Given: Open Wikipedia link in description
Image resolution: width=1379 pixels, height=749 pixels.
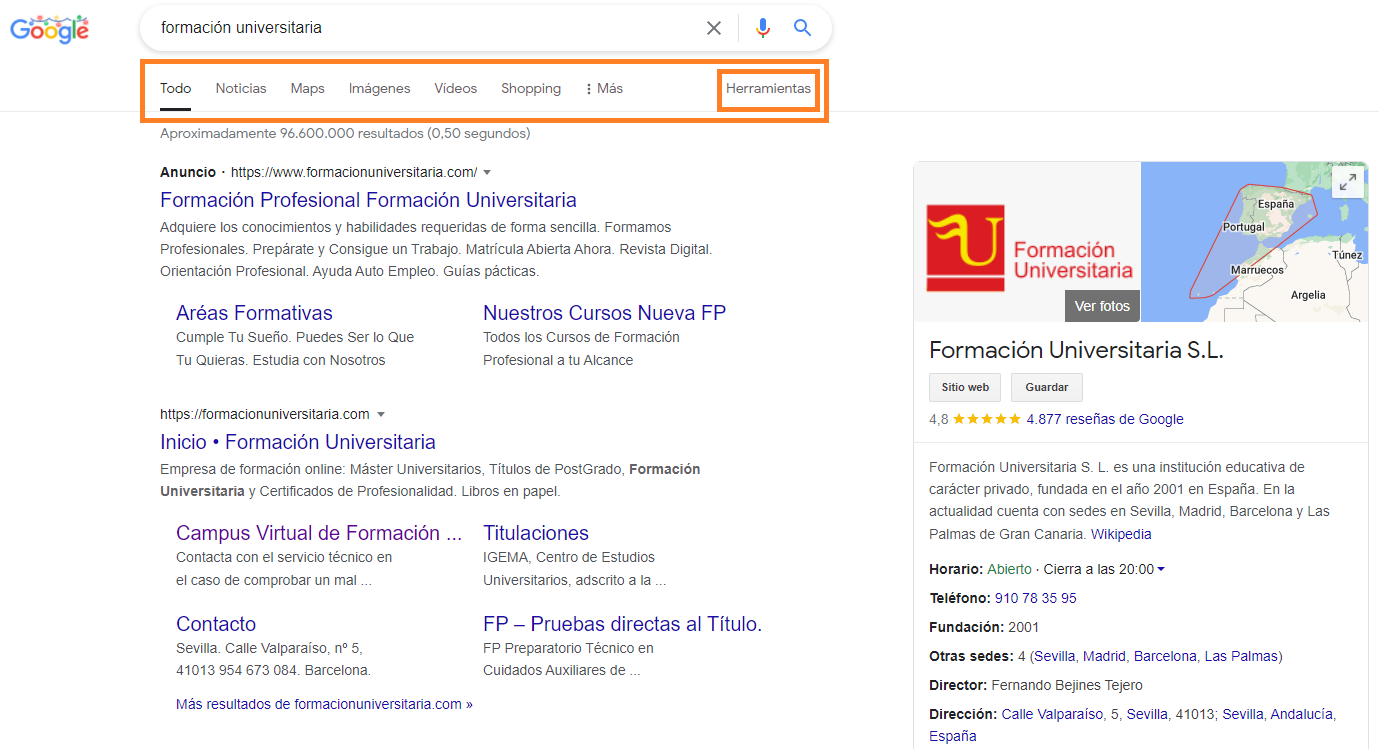Looking at the screenshot, I should pyautogui.click(x=1121, y=534).
